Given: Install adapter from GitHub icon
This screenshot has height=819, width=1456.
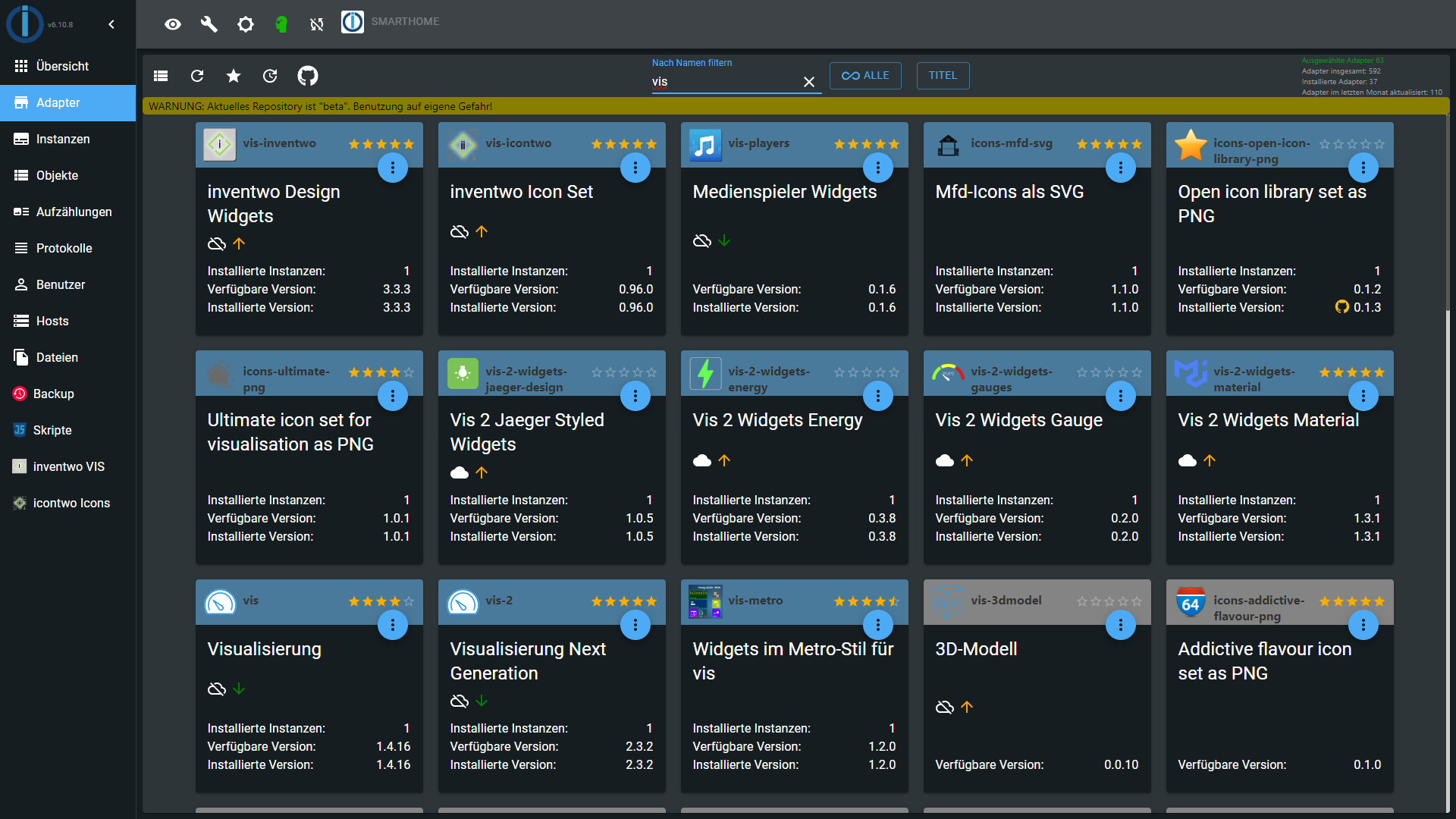Looking at the screenshot, I should (x=308, y=76).
